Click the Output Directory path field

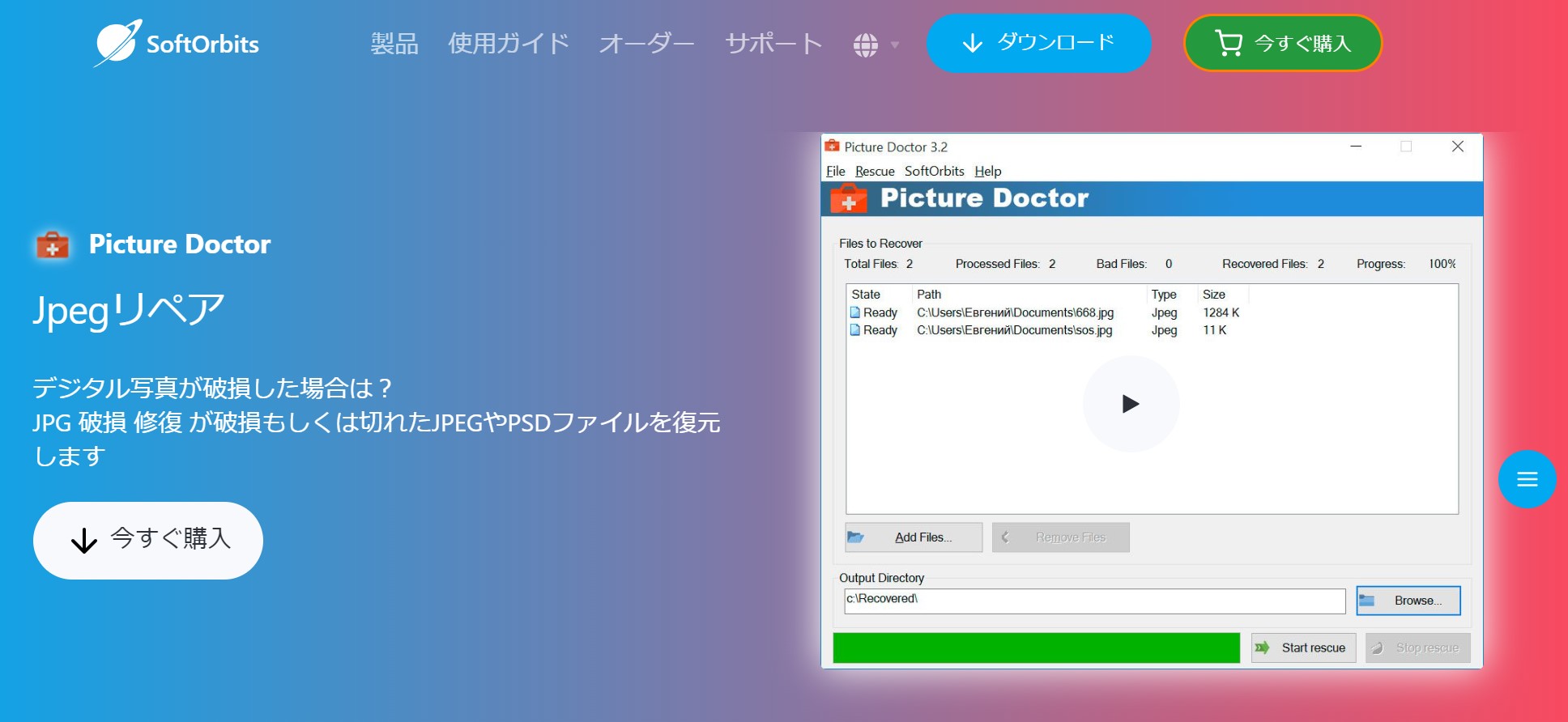click(1093, 600)
